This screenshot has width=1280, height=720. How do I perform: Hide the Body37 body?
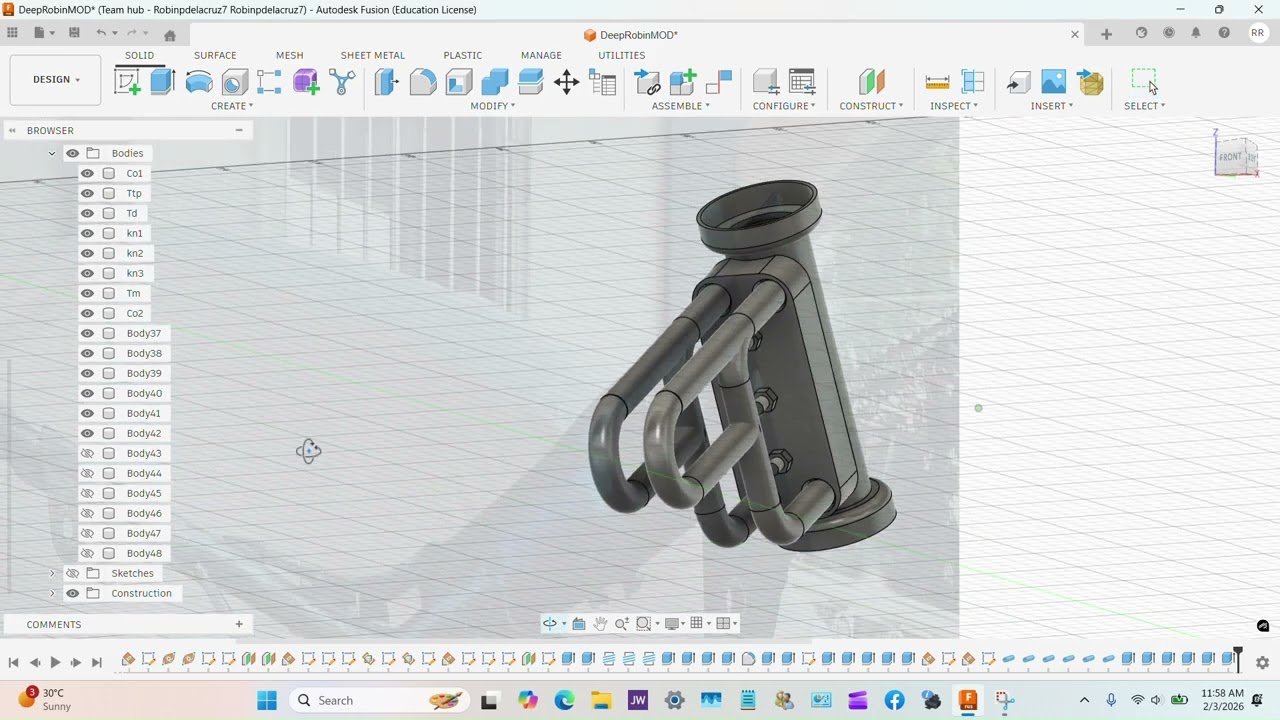[x=87, y=333]
